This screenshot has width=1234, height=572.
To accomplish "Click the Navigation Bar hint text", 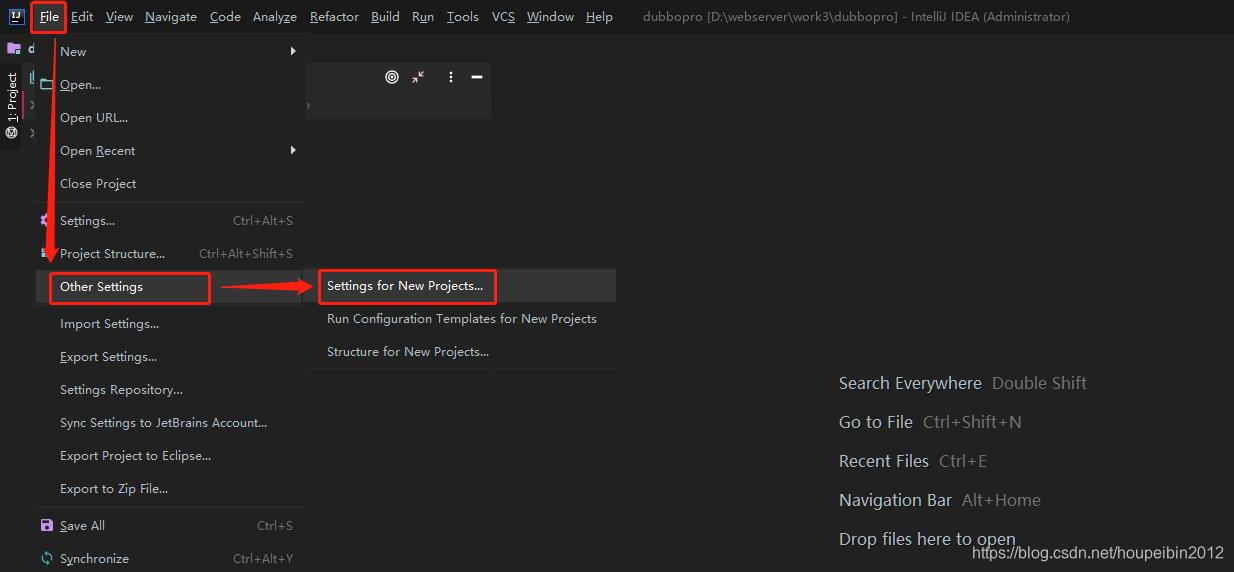I will 895,500.
